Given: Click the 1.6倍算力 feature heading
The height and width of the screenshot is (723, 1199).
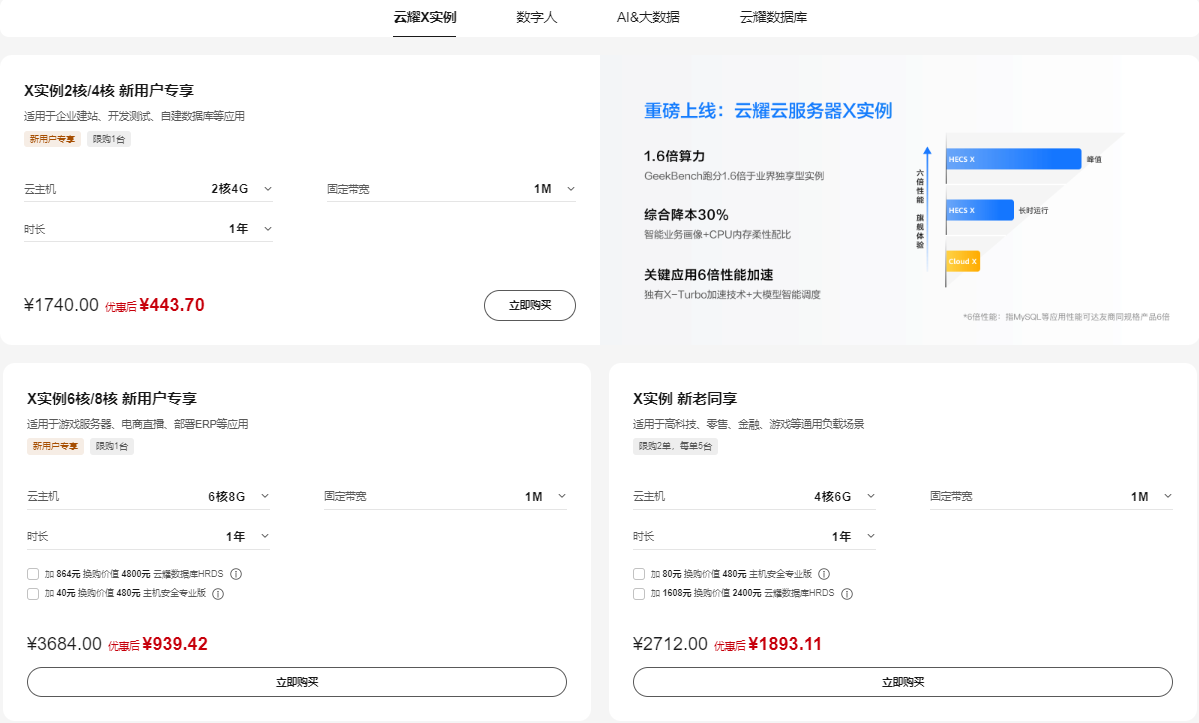Looking at the screenshot, I should 674,156.
